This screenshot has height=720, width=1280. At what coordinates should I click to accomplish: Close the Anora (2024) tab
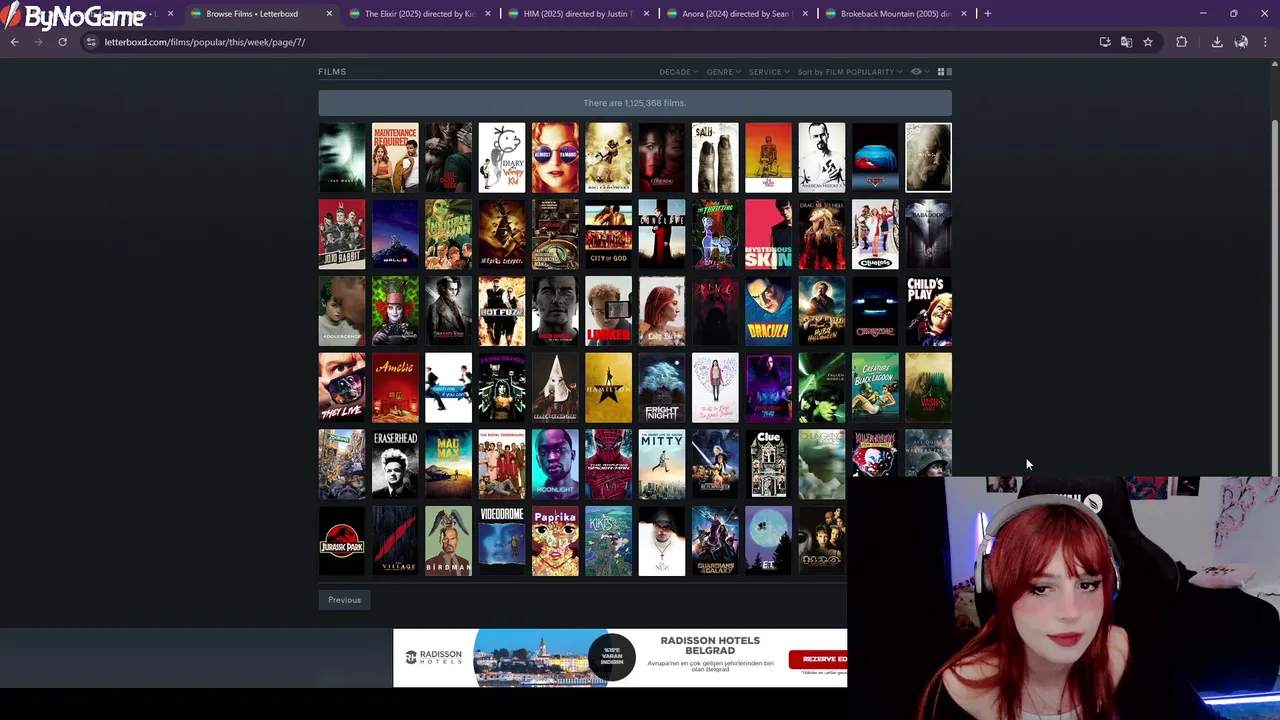(805, 14)
